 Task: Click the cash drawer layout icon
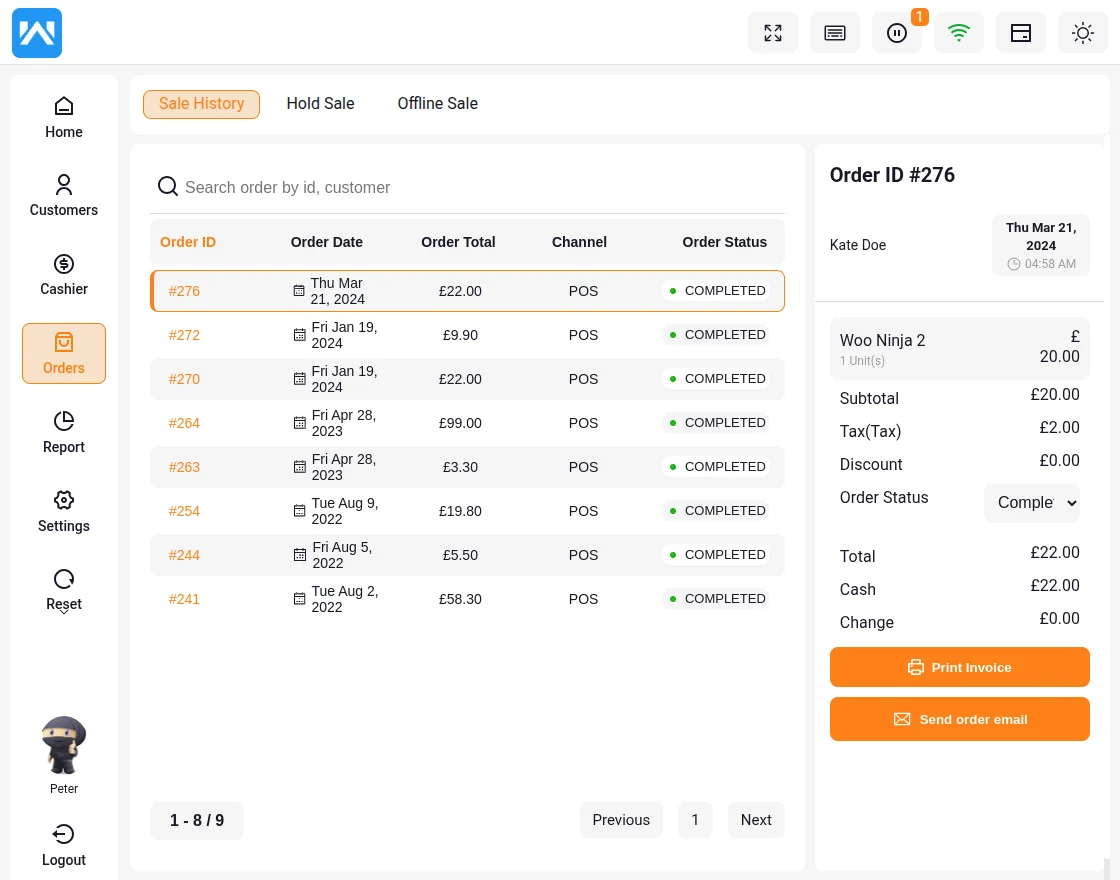(x=1021, y=33)
